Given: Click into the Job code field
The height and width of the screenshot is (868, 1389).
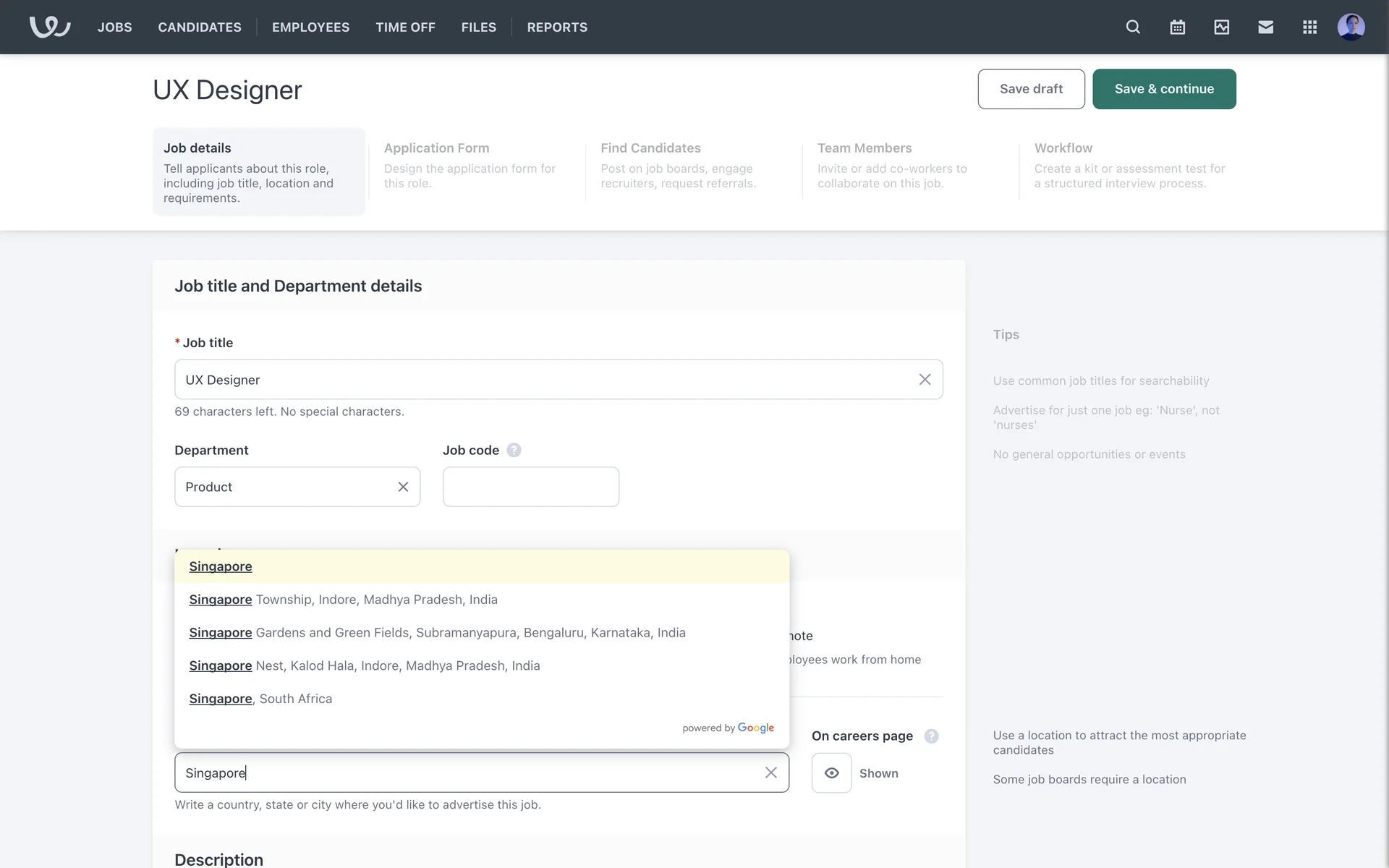Looking at the screenshot, I should [x=530, y=487].
